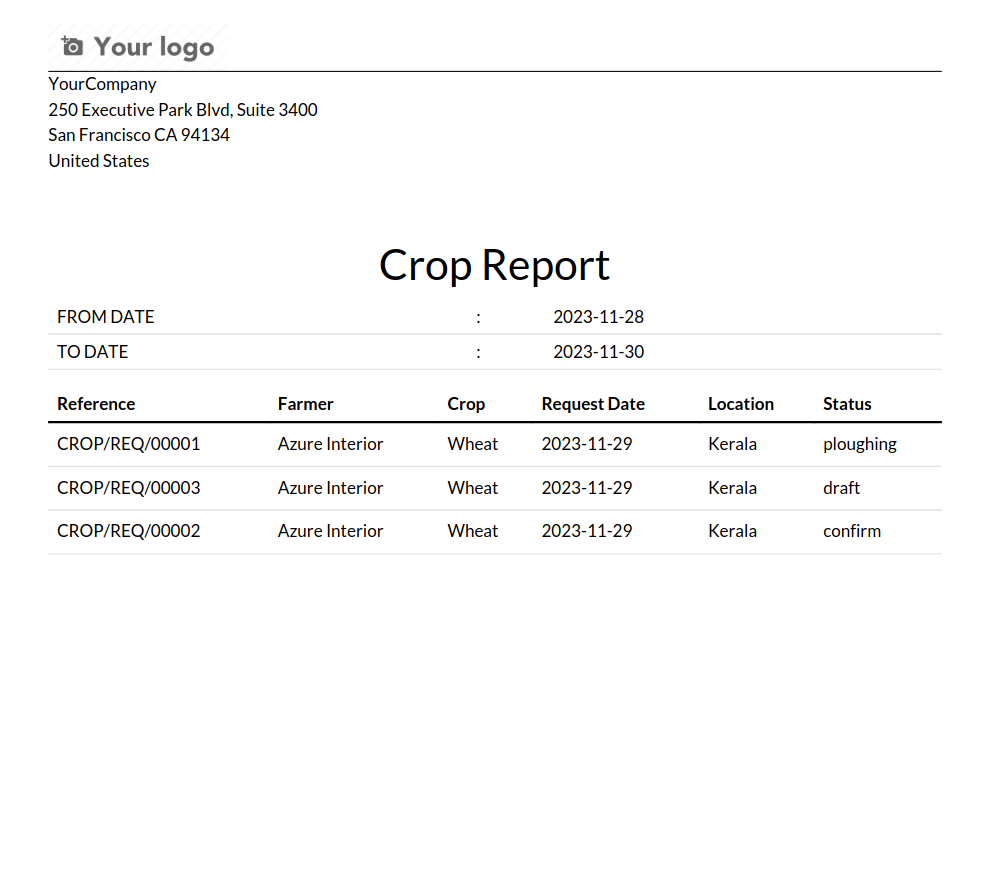Viewport: 983px width, 891px height.
Task: Select the YourCompany name line
Action: (103, 84)
